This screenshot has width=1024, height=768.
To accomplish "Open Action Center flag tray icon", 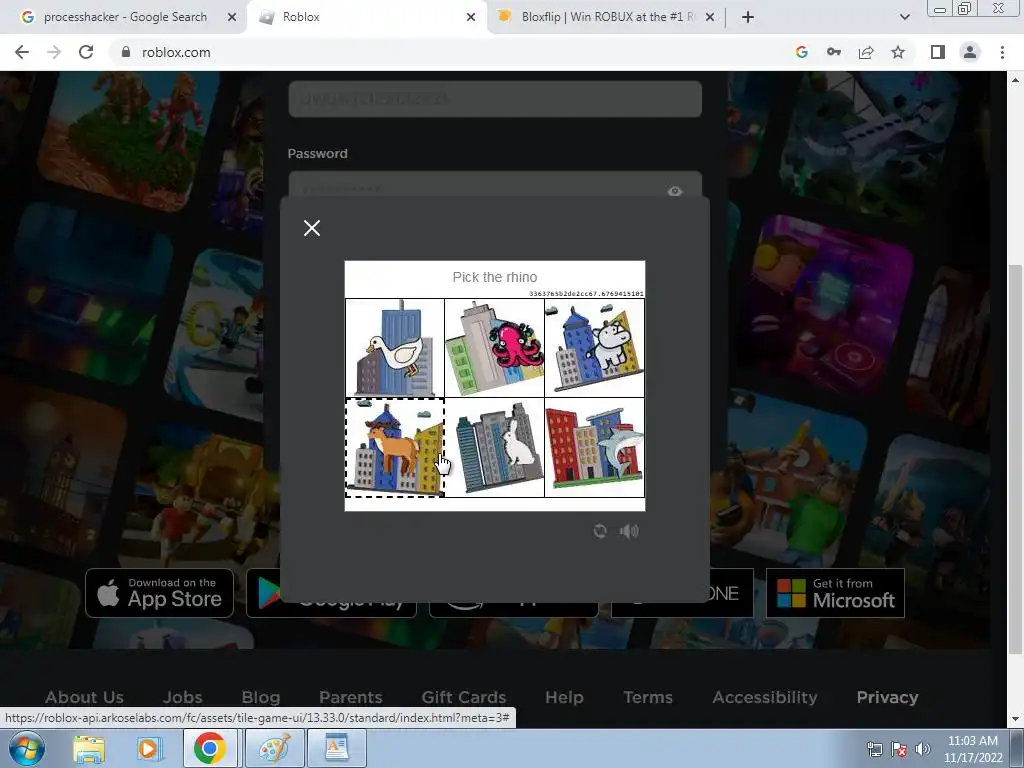I will coord(899,749).
